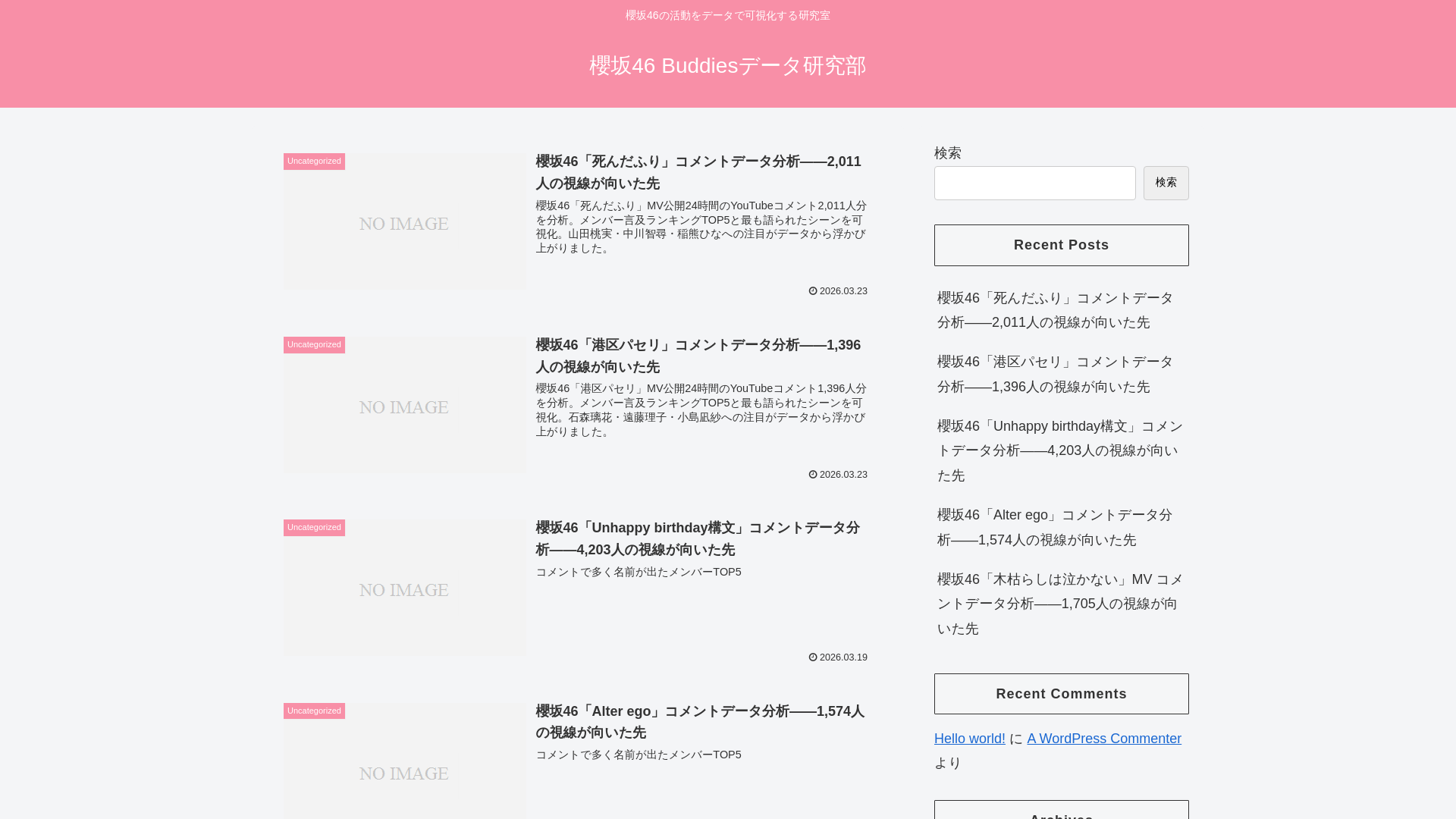Click the NO IMAGE thumbnail for Unhappy birthday構文 post
Image resolution: width=1456 pixels, height=819 pixels.
point(404,588)
